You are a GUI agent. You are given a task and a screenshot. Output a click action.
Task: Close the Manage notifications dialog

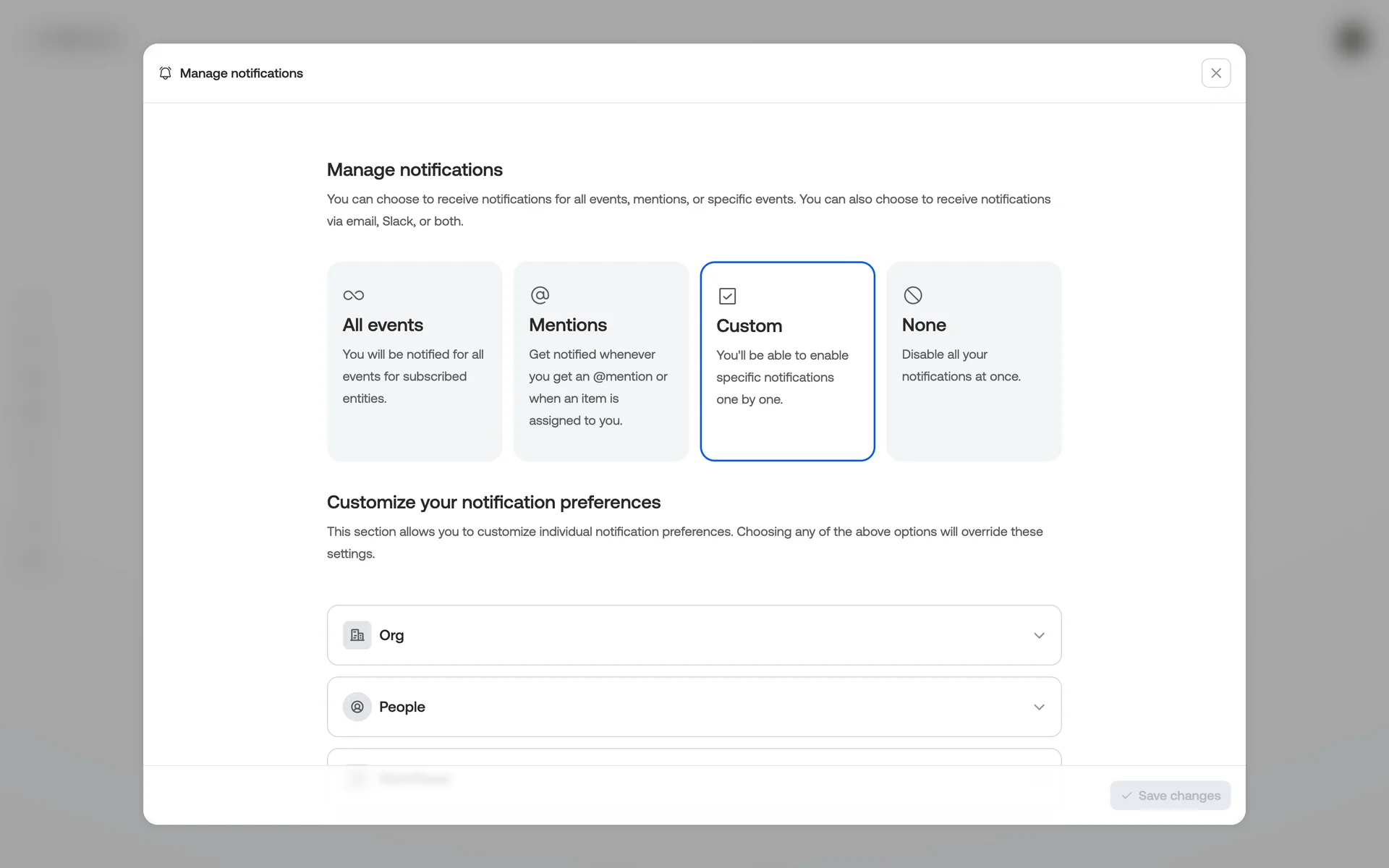coord(1215,73)
